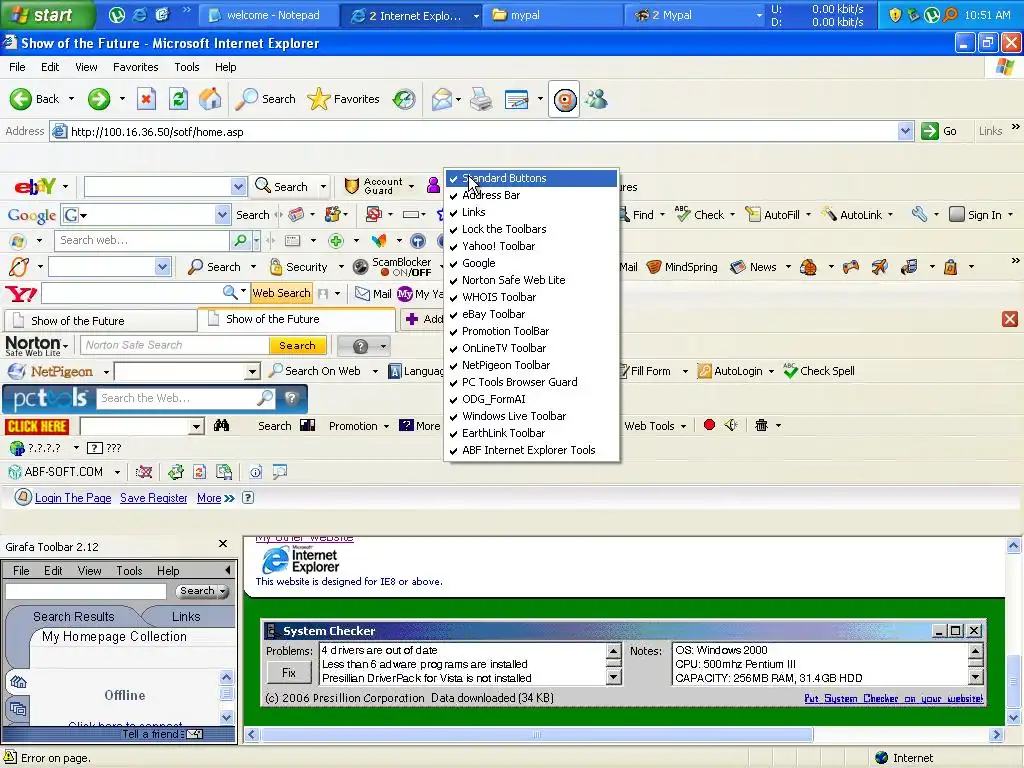Image resolution: width=1024 pixels, height=768 pixels.
Task: Click the binoculars find icon
Action: click(x=221, y=426)
